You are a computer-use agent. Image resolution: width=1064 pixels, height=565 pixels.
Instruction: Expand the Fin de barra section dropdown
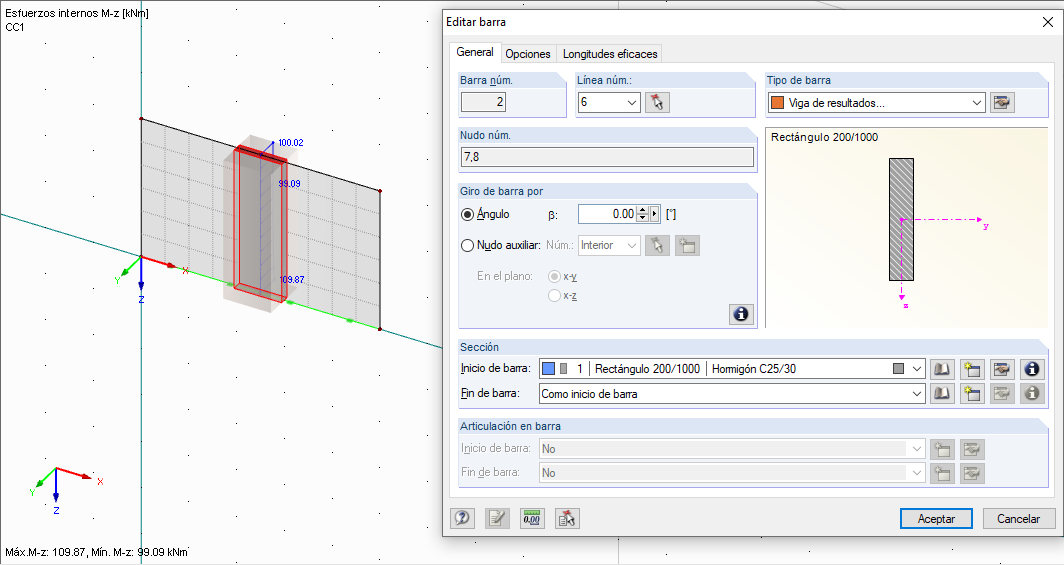[917, 394]
